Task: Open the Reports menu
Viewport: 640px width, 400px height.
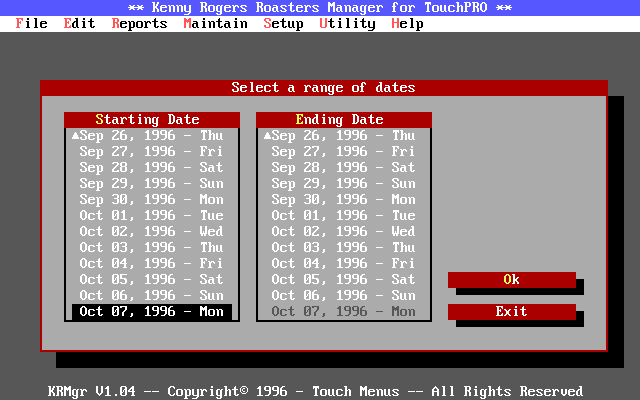Action: pos(140,24)
